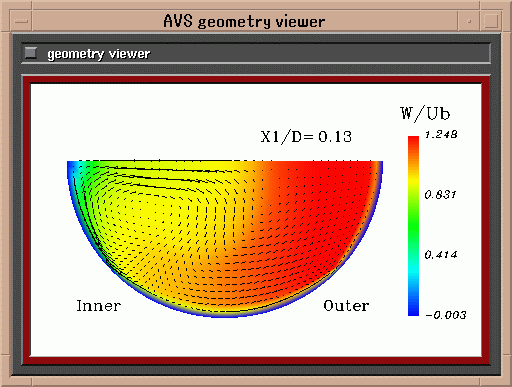Click the minimize dot button in title bar
The height and width of the screenshot is (387, 512).
tap(469, 21)
